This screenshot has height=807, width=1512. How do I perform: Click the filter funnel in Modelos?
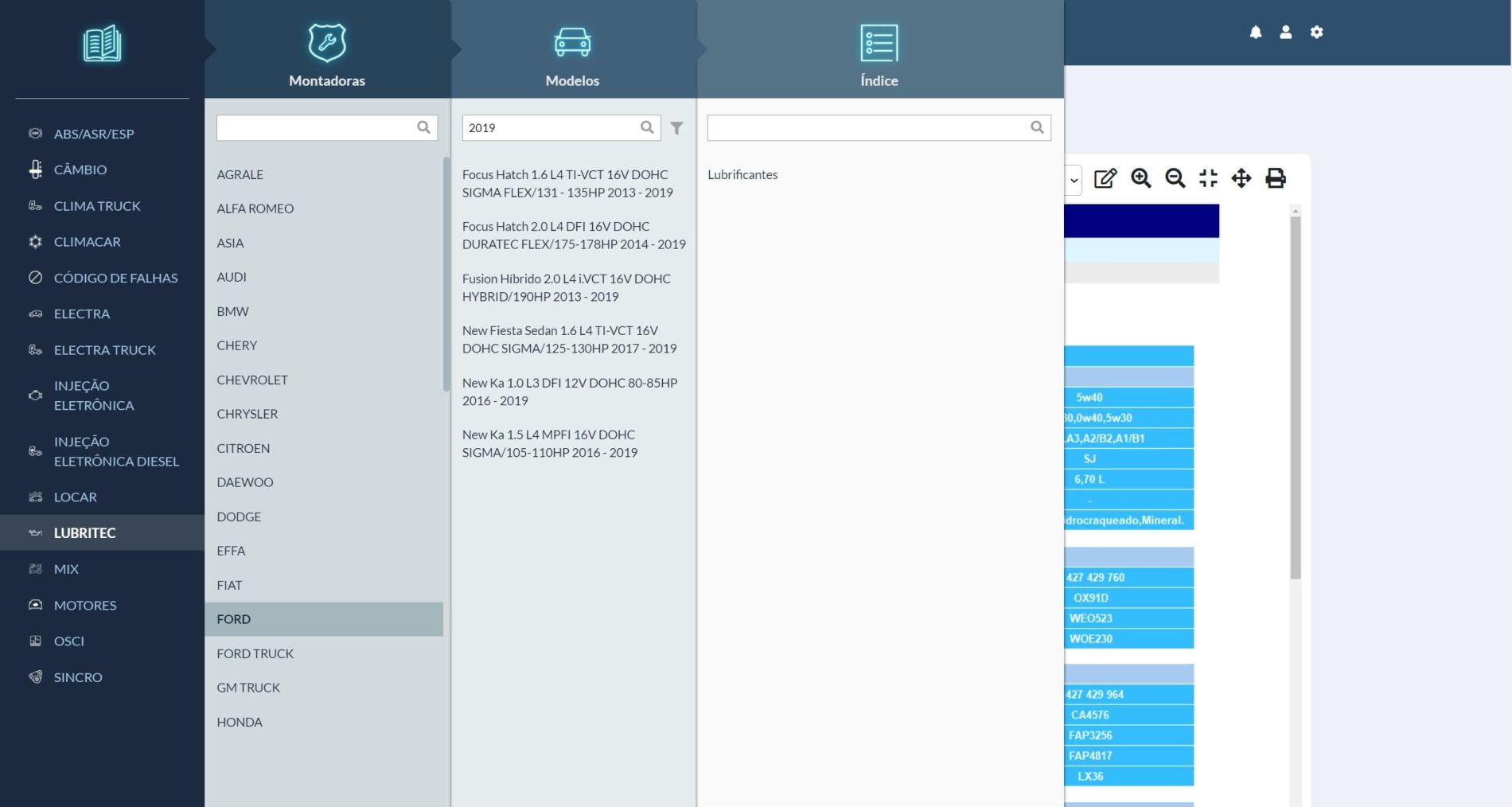point(676,128)
